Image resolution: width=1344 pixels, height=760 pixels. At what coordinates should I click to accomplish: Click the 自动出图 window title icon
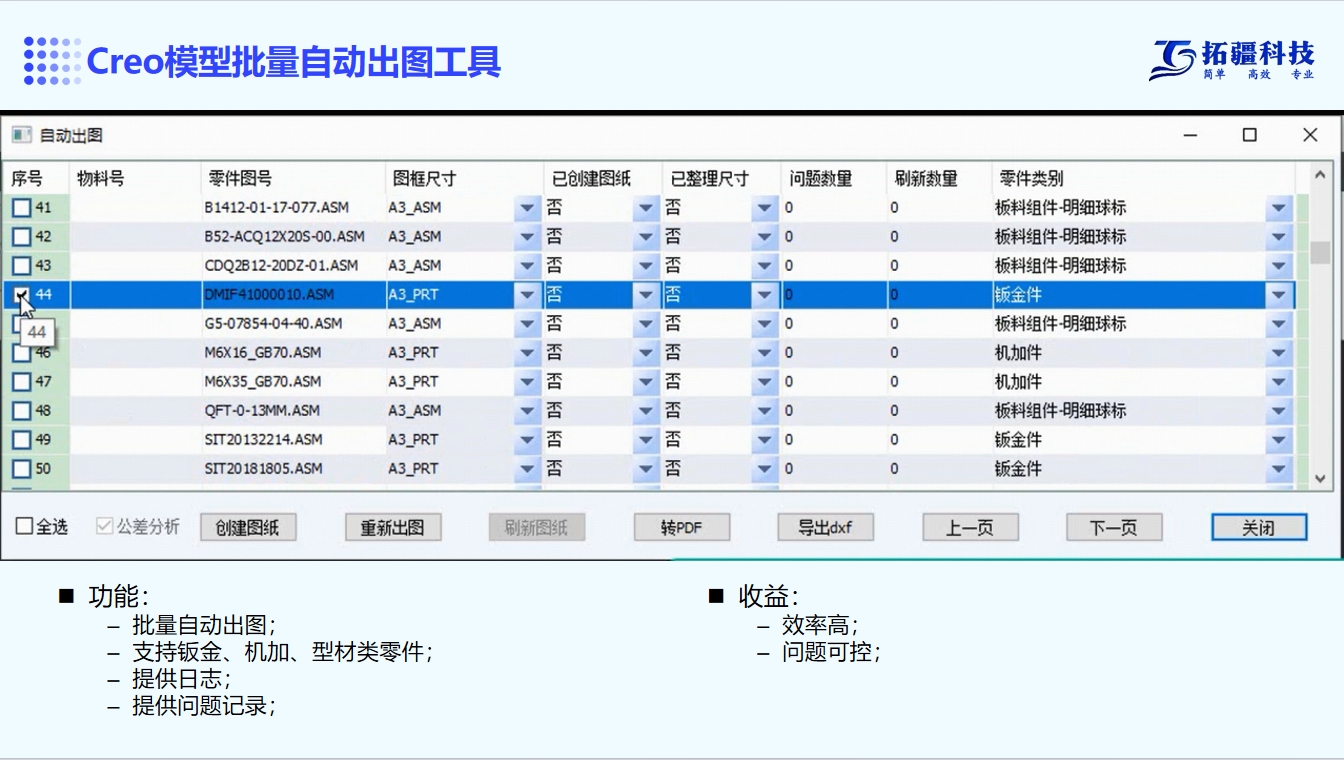(22, 135)
